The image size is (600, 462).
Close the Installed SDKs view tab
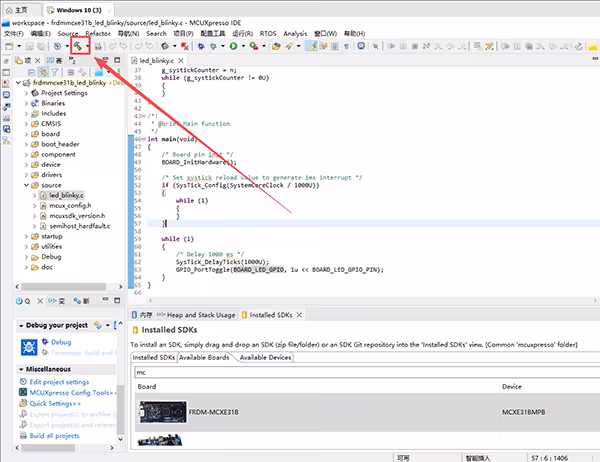(299, 315)
